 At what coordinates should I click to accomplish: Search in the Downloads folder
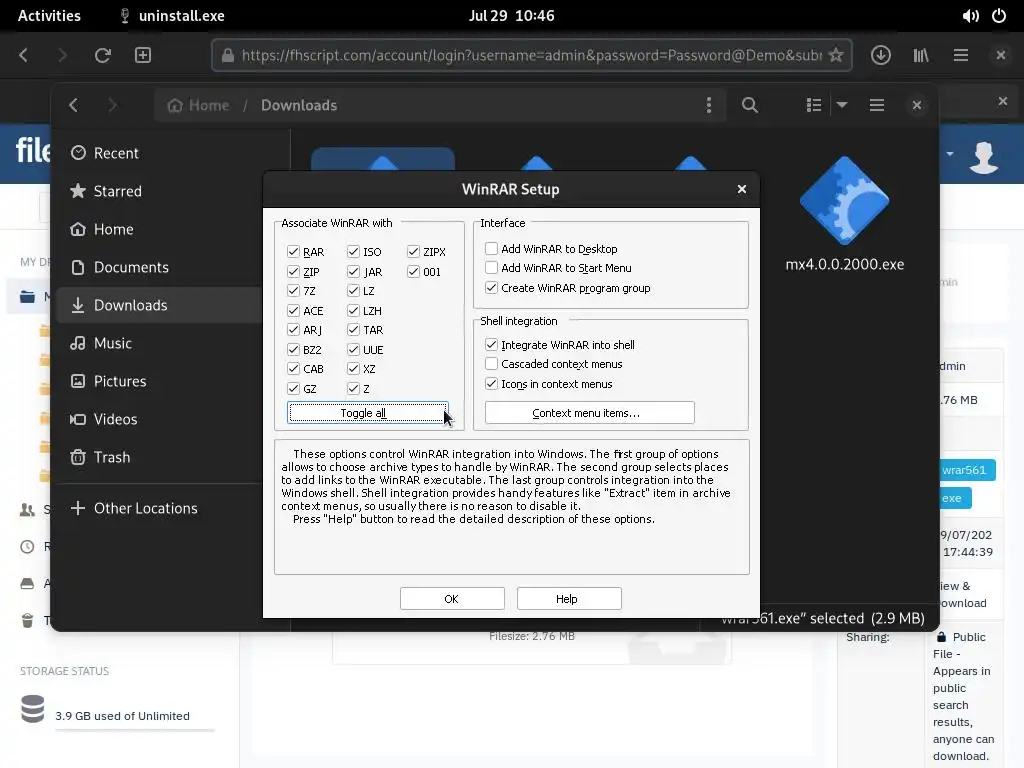(750, 105)
